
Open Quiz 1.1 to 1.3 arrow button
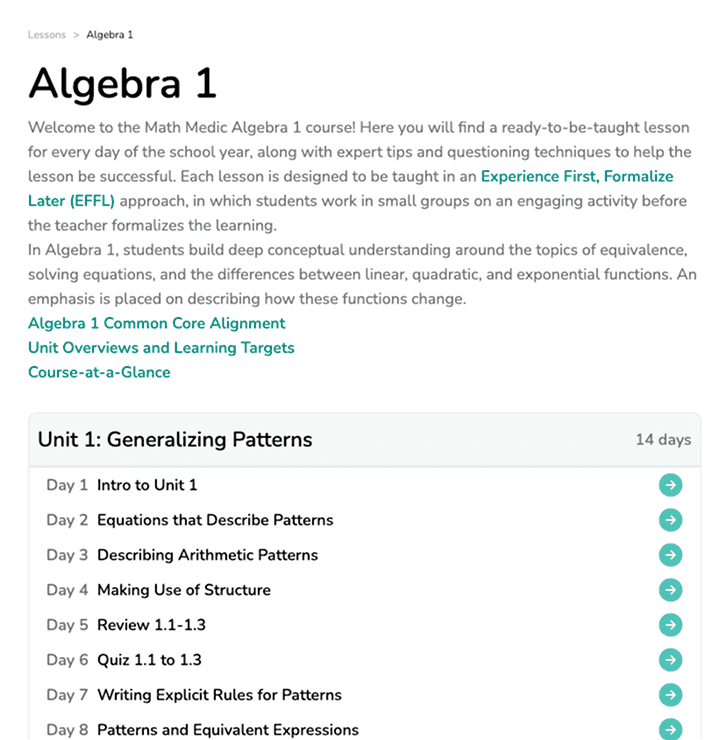[x=670, y=660]
